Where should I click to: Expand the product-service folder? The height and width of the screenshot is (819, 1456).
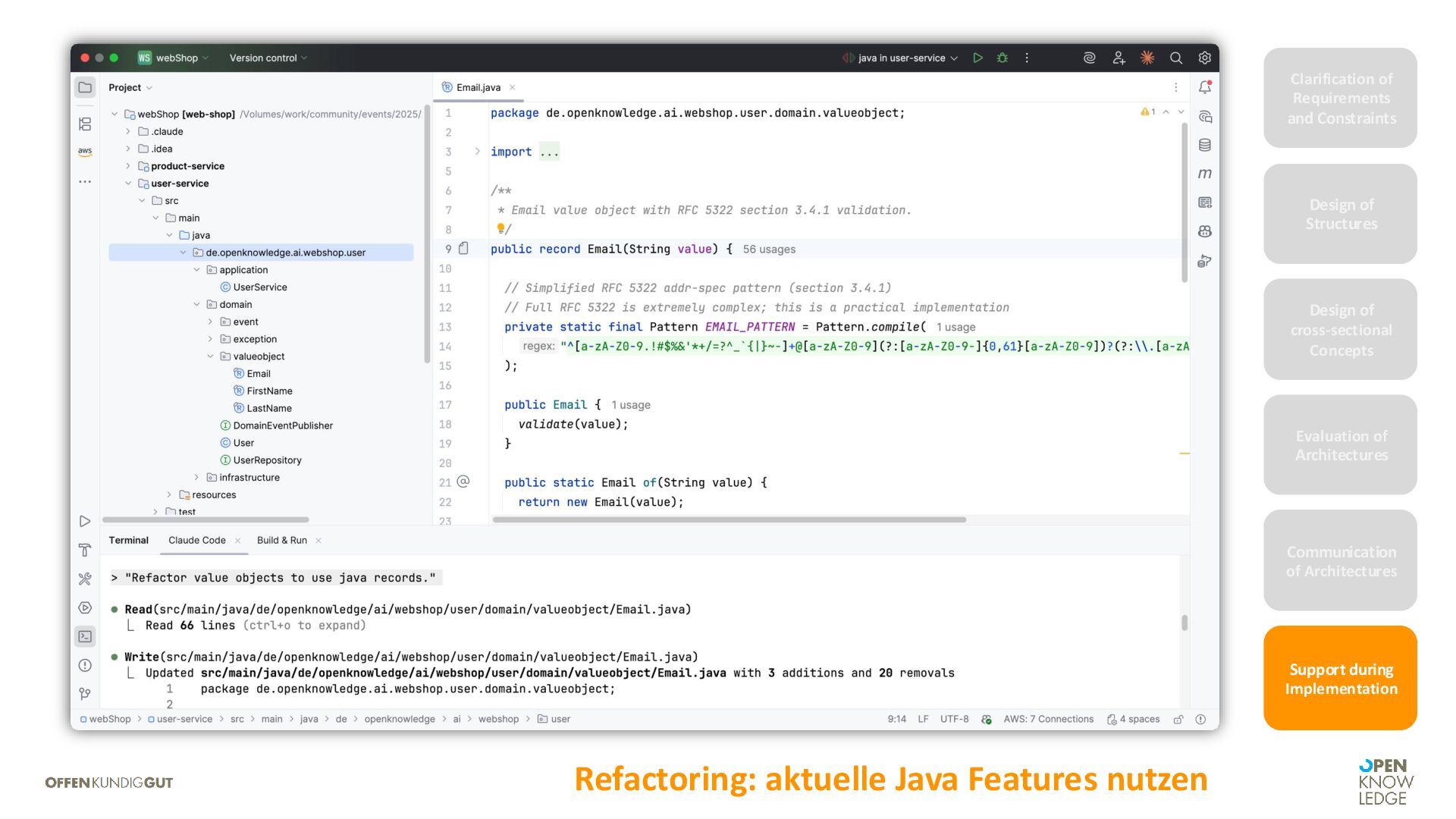pos(128,166)
